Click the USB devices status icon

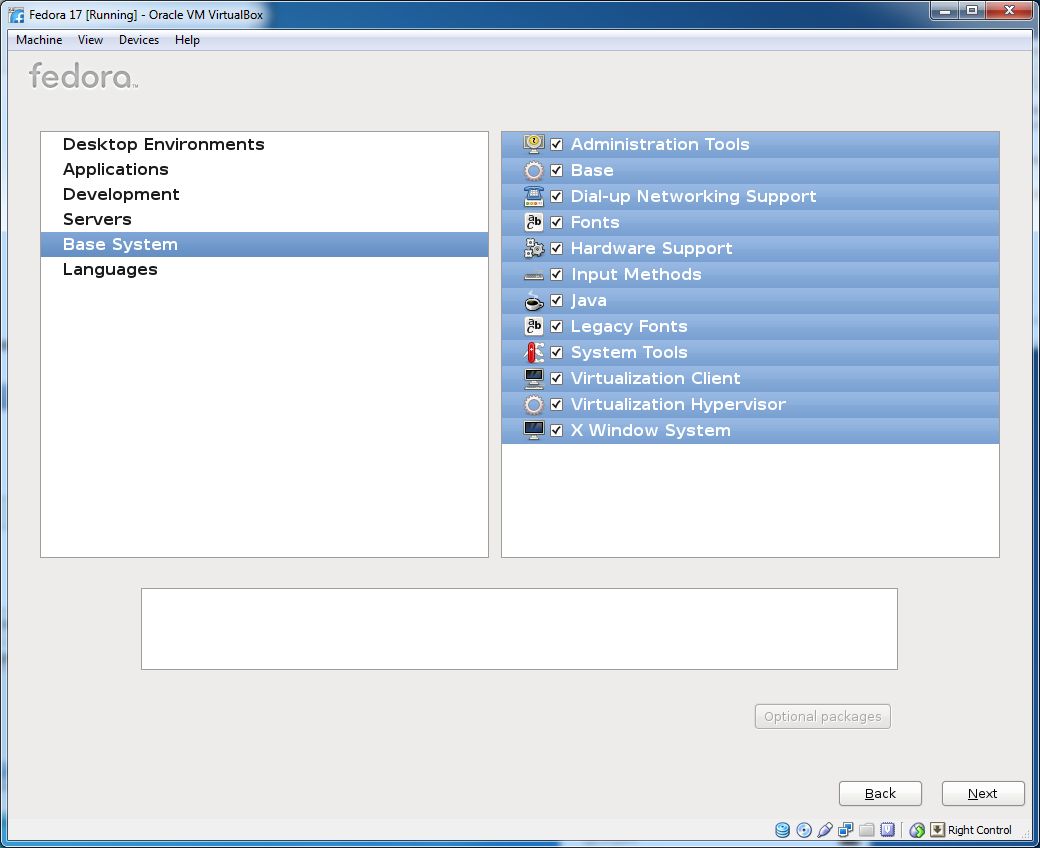tap(824, 829)
